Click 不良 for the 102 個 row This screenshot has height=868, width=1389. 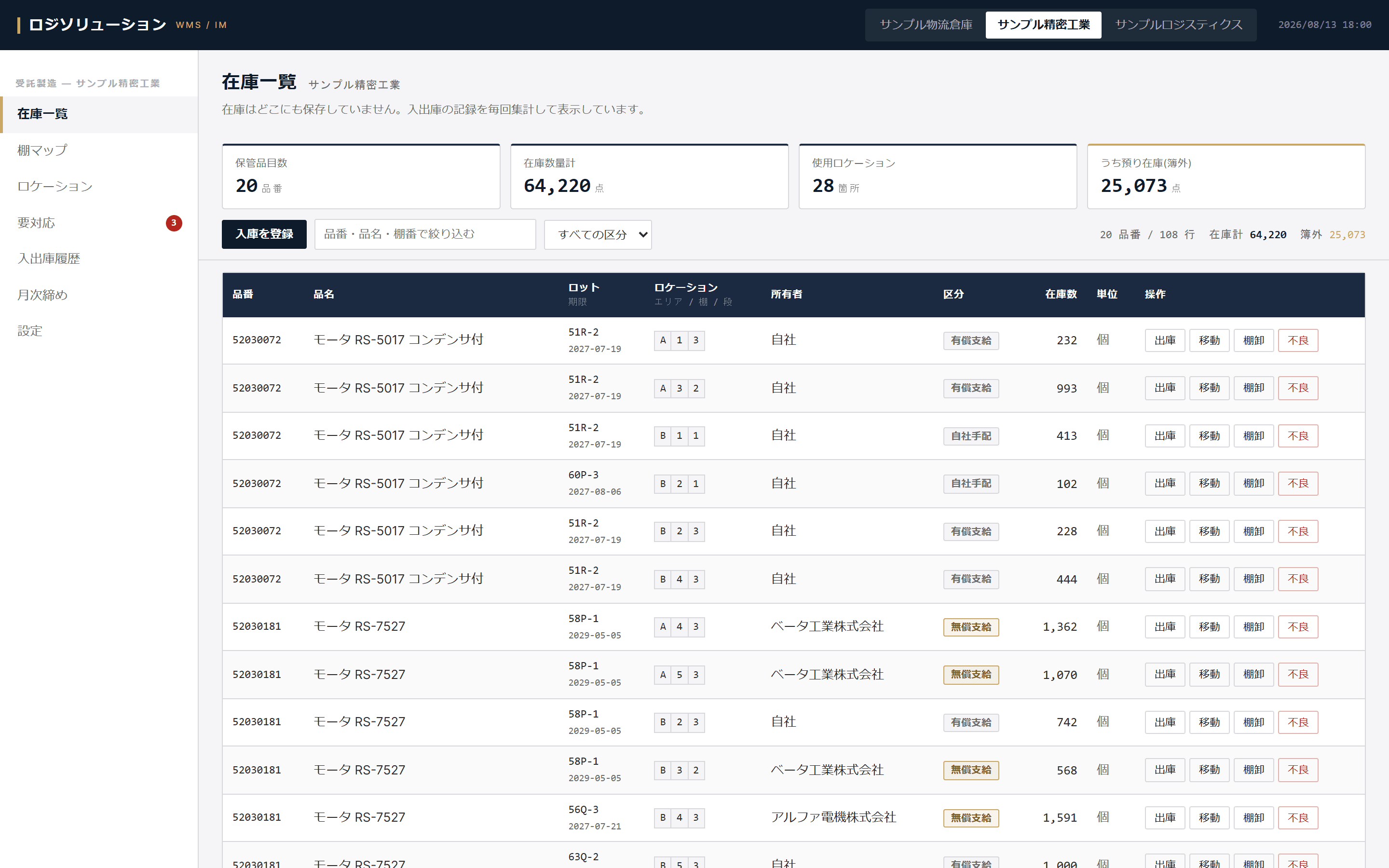tap(1298, 483)
